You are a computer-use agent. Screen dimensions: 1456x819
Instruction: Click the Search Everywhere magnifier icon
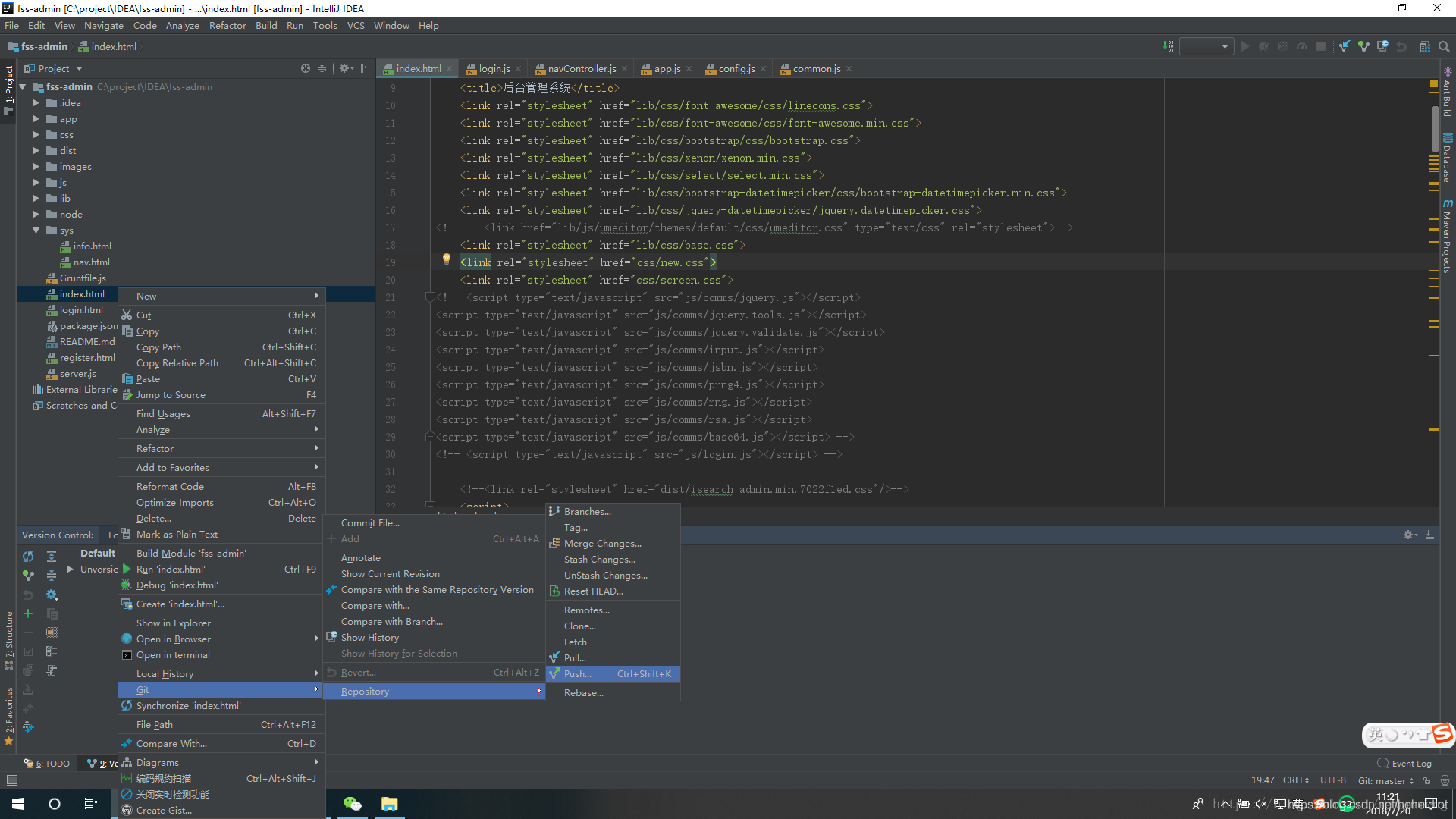click(1444, 46)
